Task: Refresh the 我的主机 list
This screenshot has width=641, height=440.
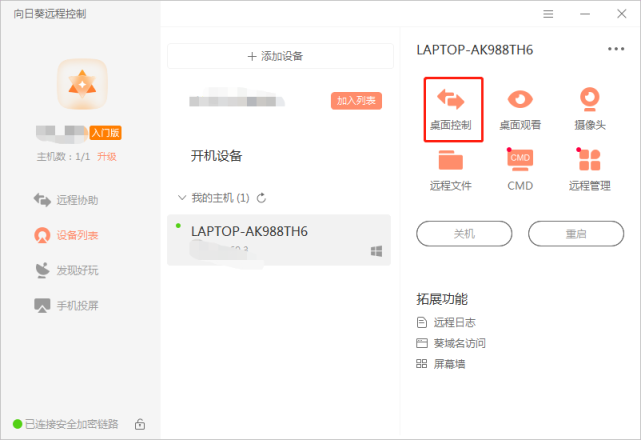Action: click(x=261, y=198)
